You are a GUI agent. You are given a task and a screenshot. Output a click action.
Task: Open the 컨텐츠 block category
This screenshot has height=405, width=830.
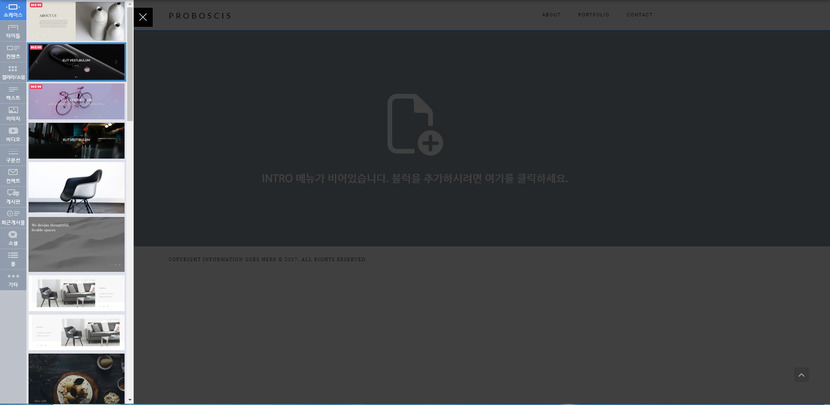tap(13, 51)
